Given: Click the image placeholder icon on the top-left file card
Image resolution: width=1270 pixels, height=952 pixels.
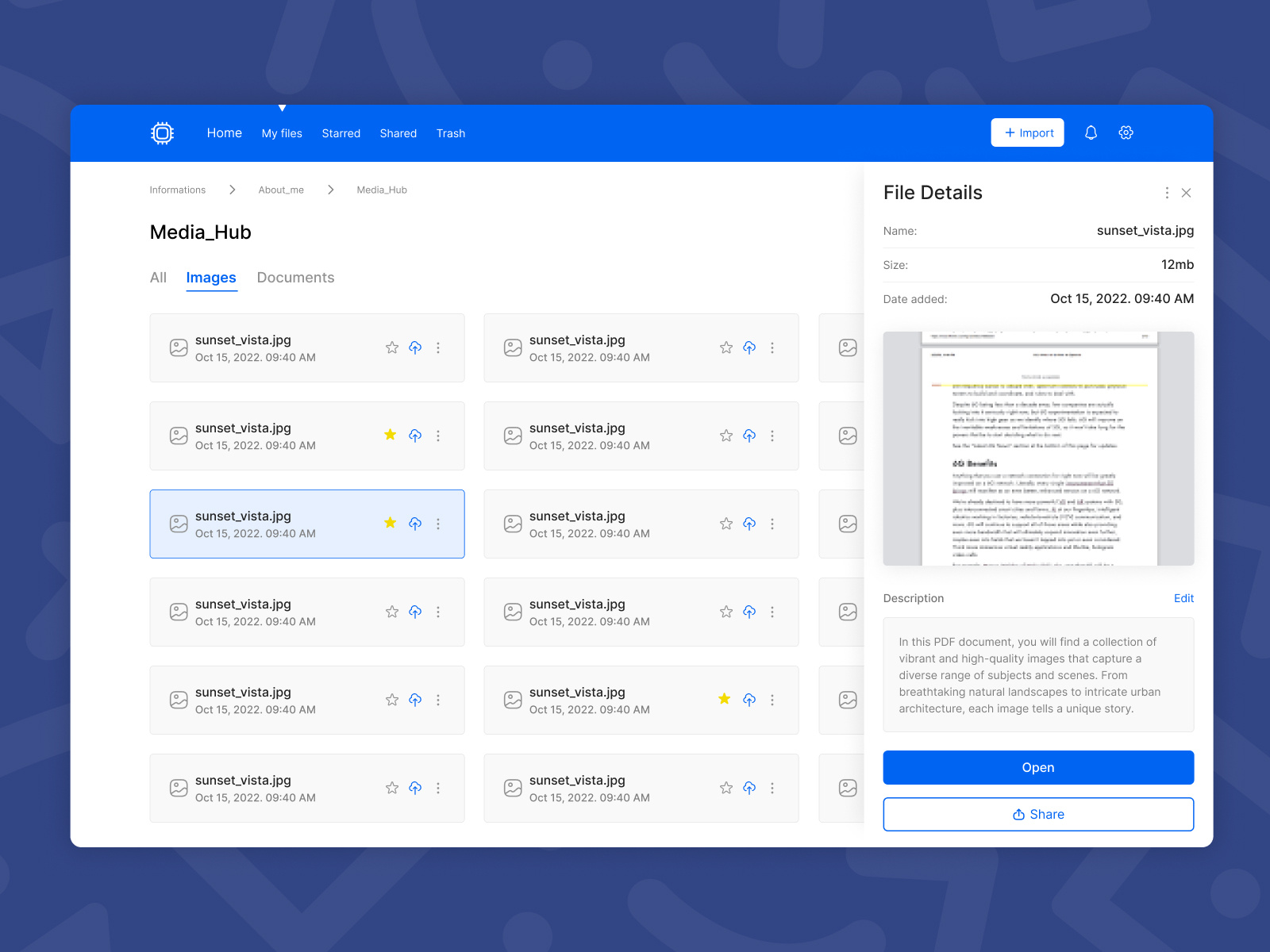Looking at the screenshot, I should click(x=179, y=347).
